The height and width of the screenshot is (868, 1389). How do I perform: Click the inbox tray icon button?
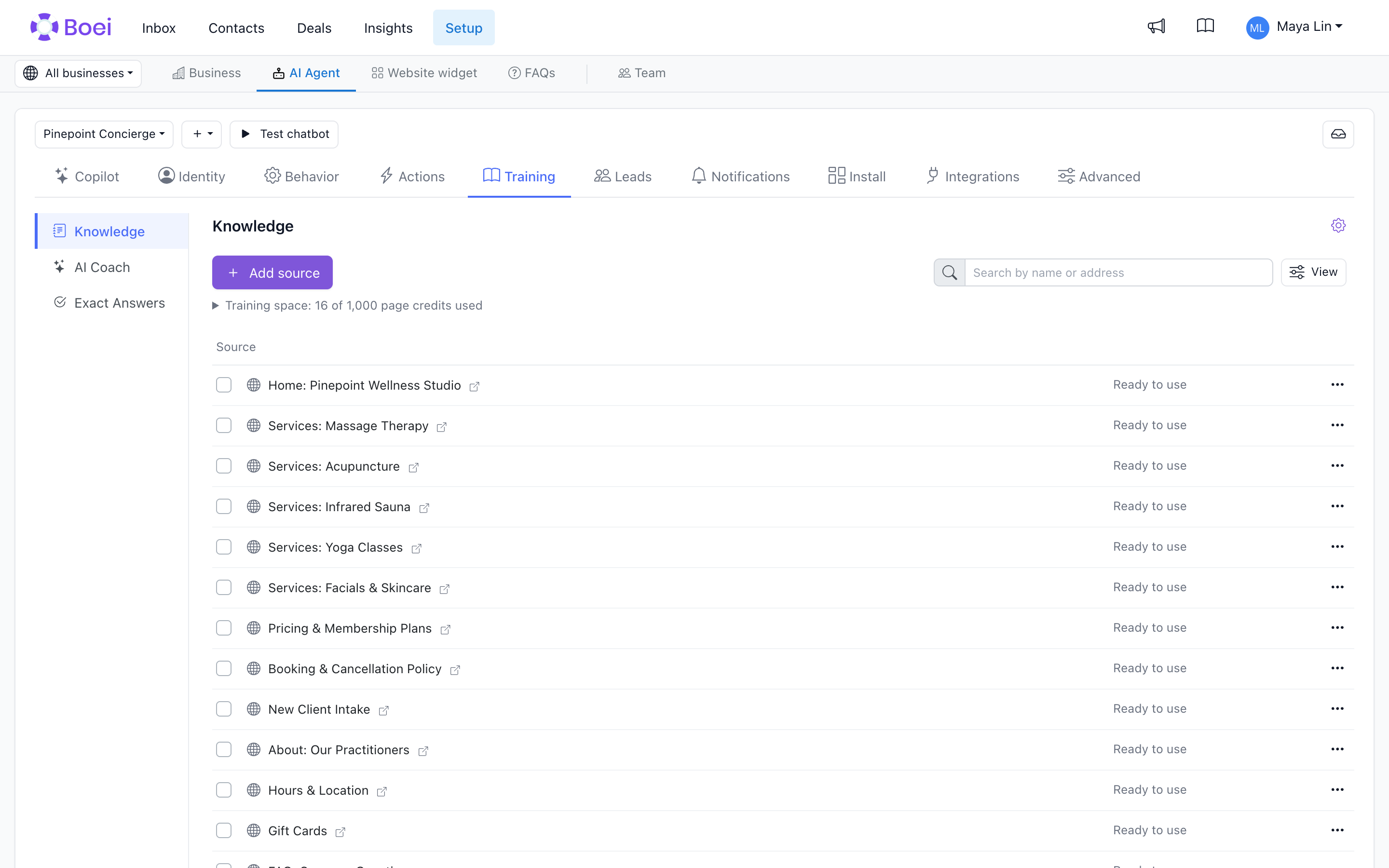1338,135
